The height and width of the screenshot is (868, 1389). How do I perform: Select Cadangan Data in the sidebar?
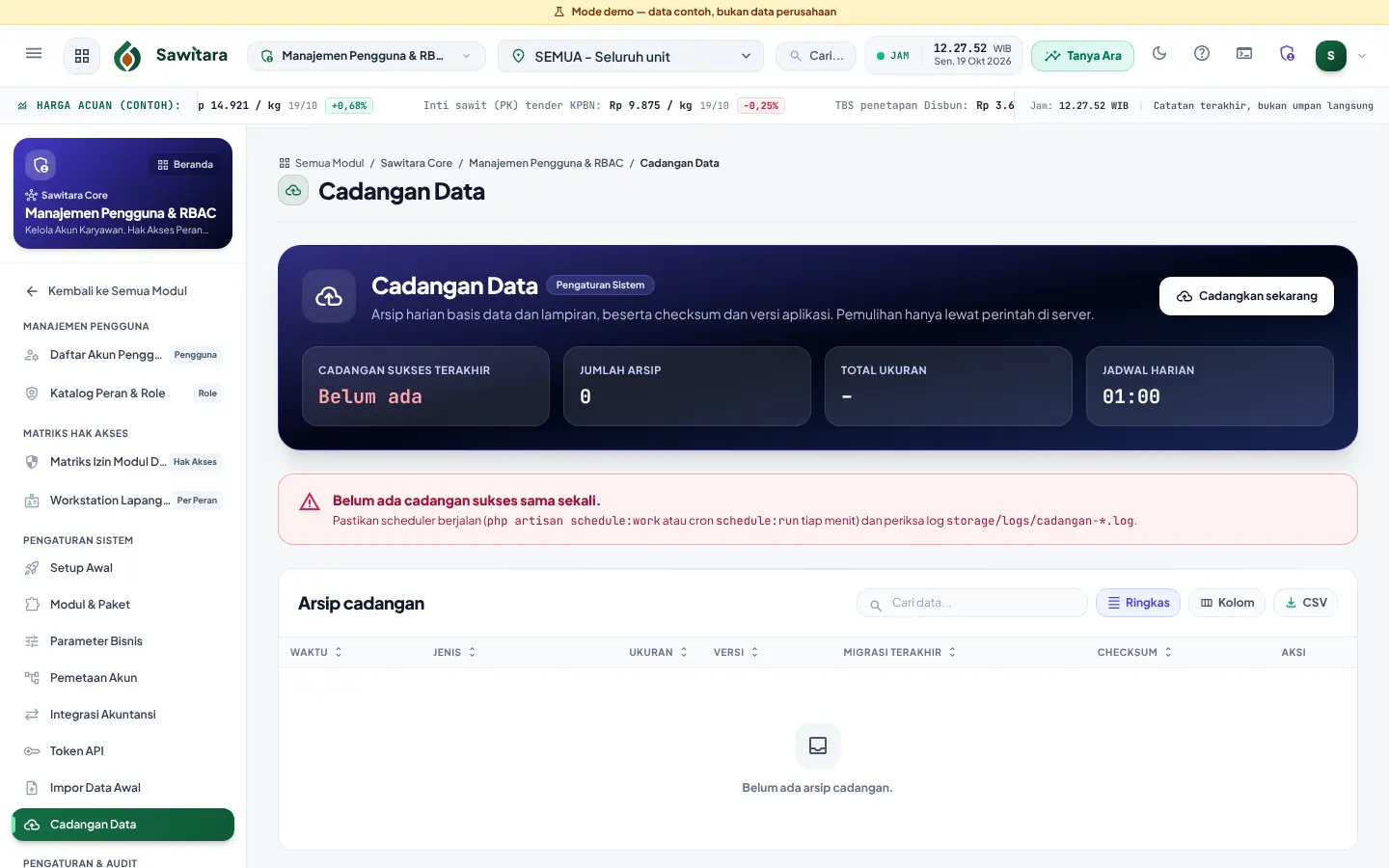123,825
